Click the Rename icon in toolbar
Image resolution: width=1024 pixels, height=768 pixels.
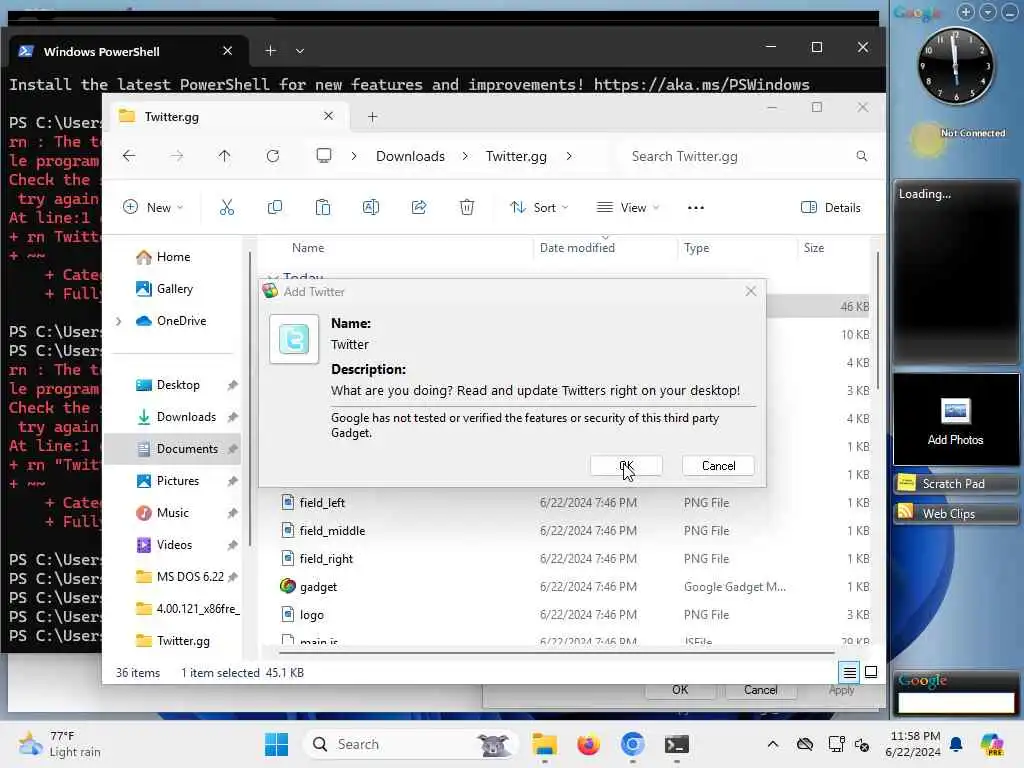coord(371,208)
